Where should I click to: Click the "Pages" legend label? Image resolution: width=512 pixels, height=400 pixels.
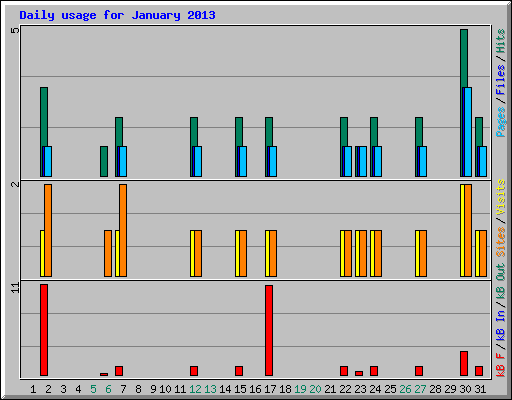[x=501, y=122]
